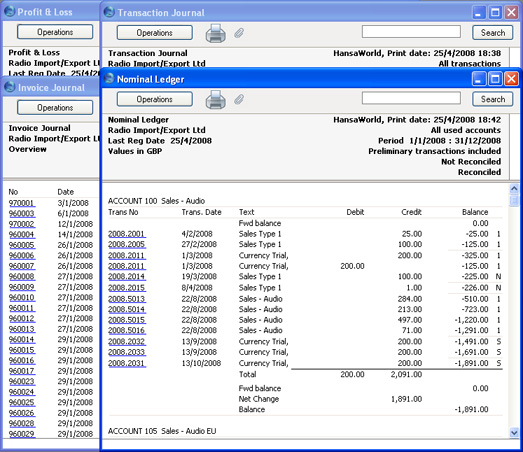Click the Net Change value 1,891.00
This screenshot has width=523, height=452.
coord(406,399)
